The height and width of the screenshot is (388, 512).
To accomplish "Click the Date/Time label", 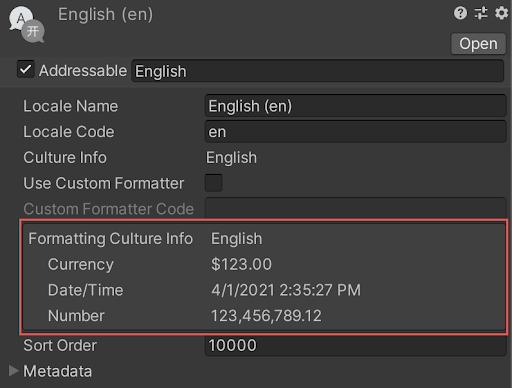I will click(x=86, y=290).
